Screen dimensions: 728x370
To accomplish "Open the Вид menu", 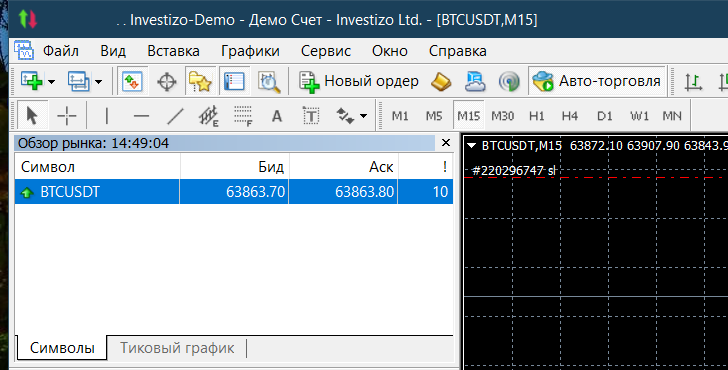I will click(113, 51).
